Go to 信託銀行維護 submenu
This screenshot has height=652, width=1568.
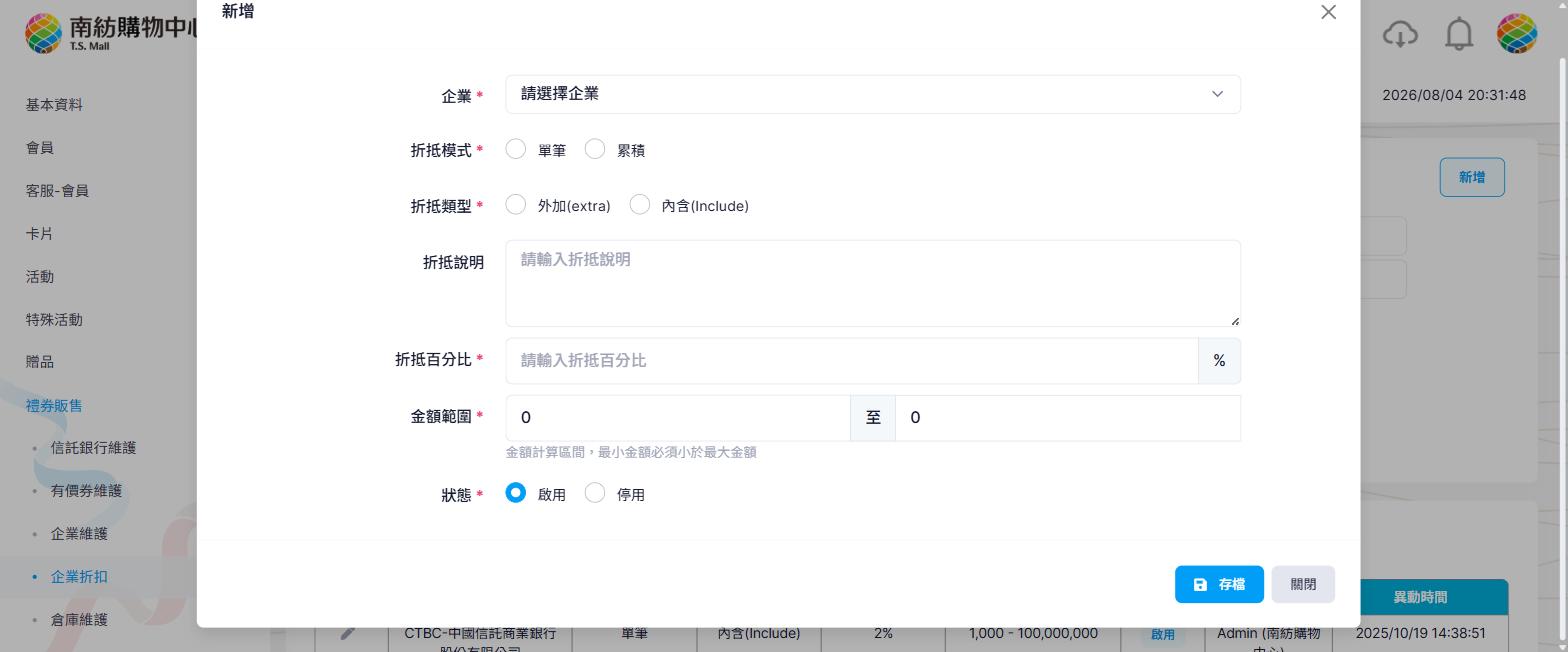(x=93, y=448)
